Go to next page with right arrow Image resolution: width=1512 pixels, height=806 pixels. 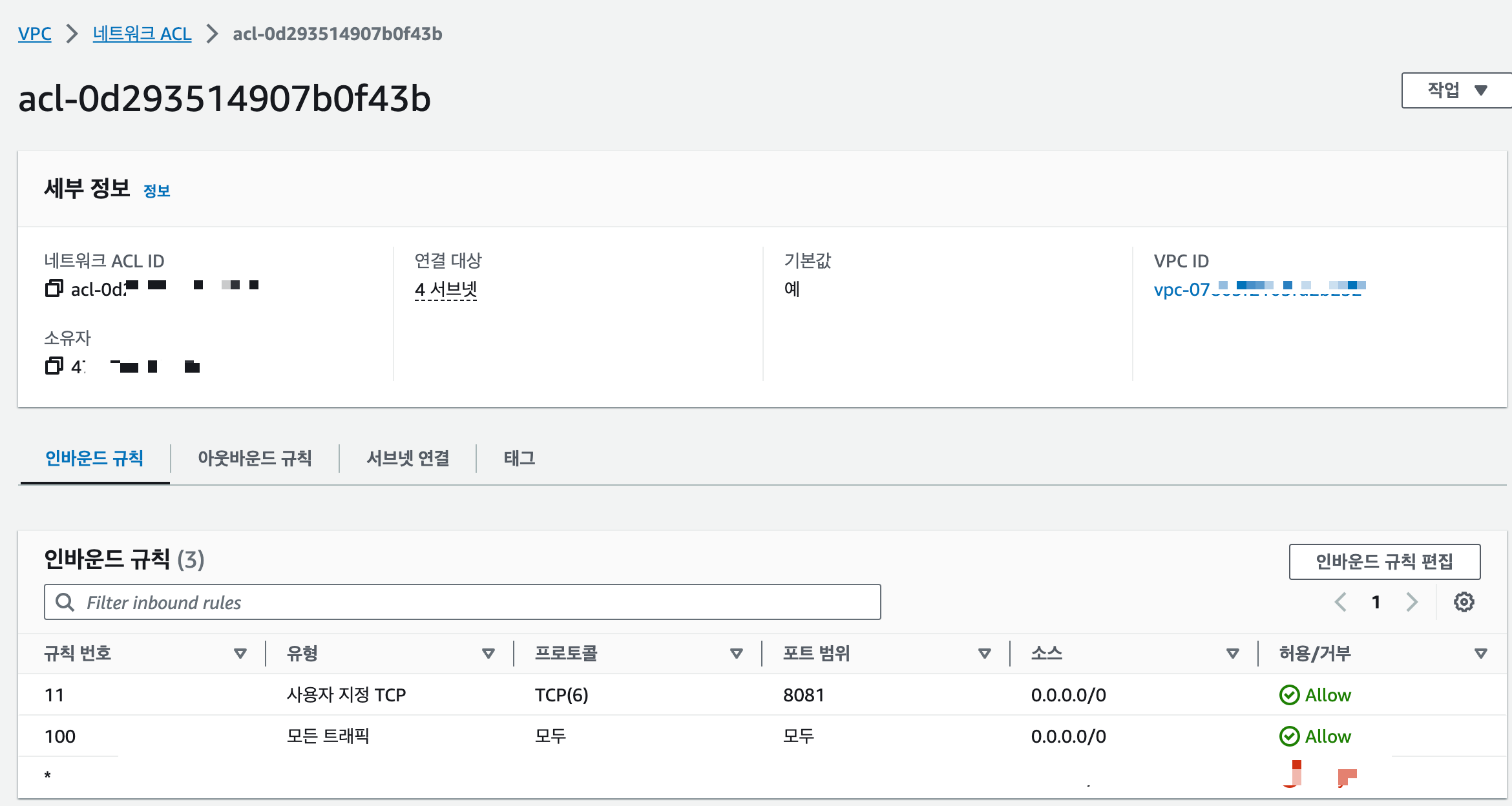click(1412, 602)
